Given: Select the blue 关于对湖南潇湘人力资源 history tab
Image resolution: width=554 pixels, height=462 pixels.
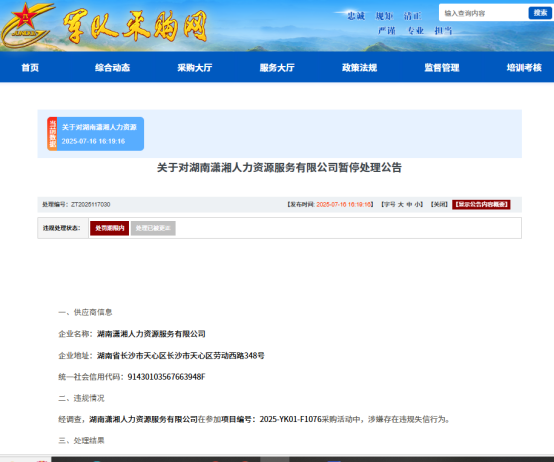Looking at the screenshot, I should (100, 134).
